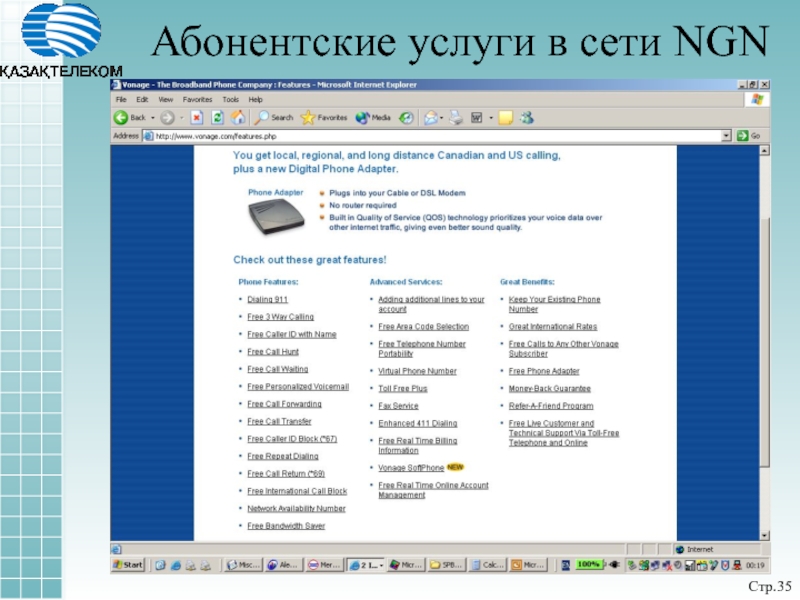Print the page with printer icon
Screen dimensions: 800x600
click(x=456, y=118)
